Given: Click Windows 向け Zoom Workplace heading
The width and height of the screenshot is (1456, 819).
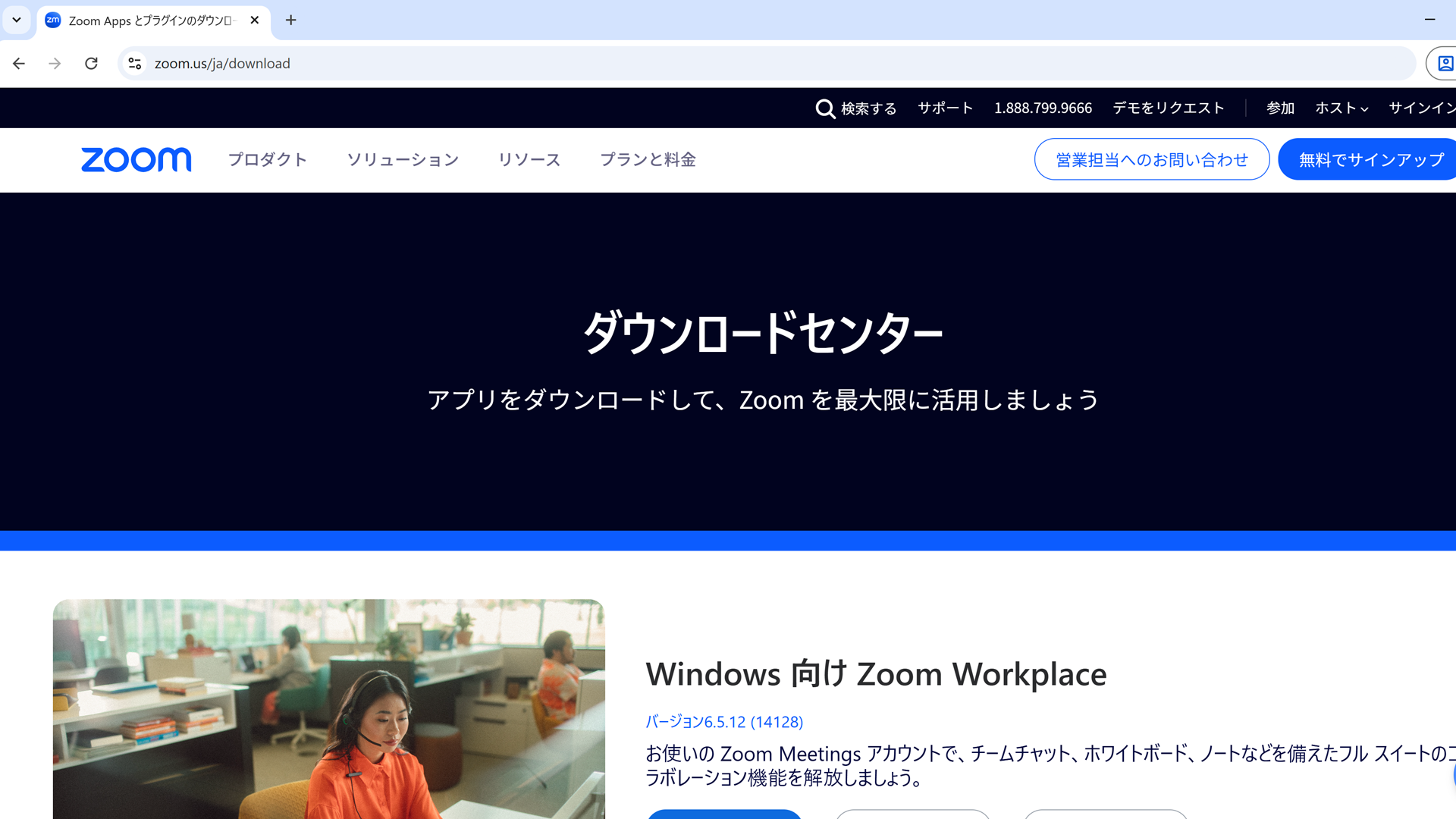Looking at the screenshot, I should pos(876,673).
